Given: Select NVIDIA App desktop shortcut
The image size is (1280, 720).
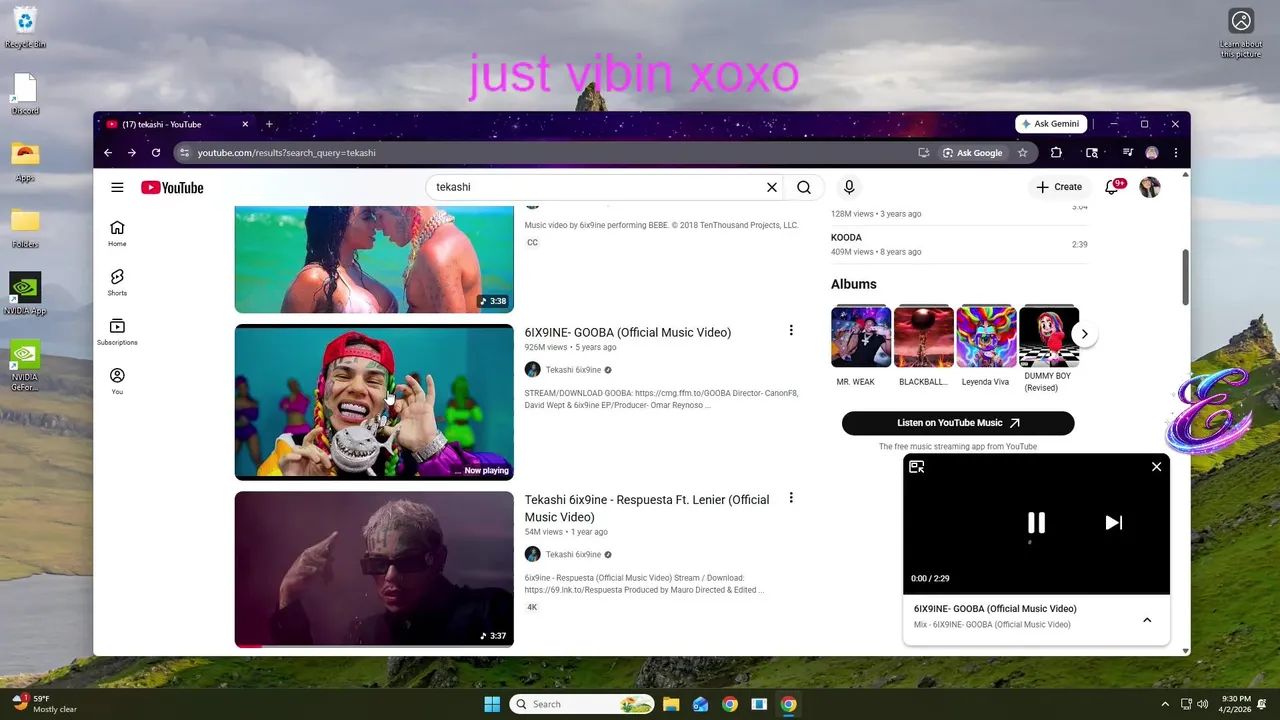Looking at the screenshot, I should click(25, 294).
